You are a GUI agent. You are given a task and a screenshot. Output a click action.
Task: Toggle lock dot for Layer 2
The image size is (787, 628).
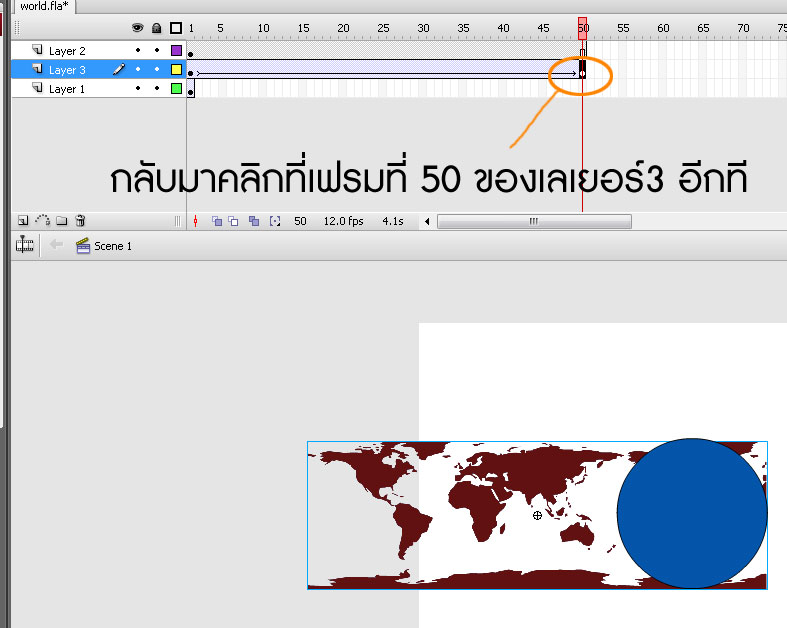pyautogui.click(x=157, y=50)
